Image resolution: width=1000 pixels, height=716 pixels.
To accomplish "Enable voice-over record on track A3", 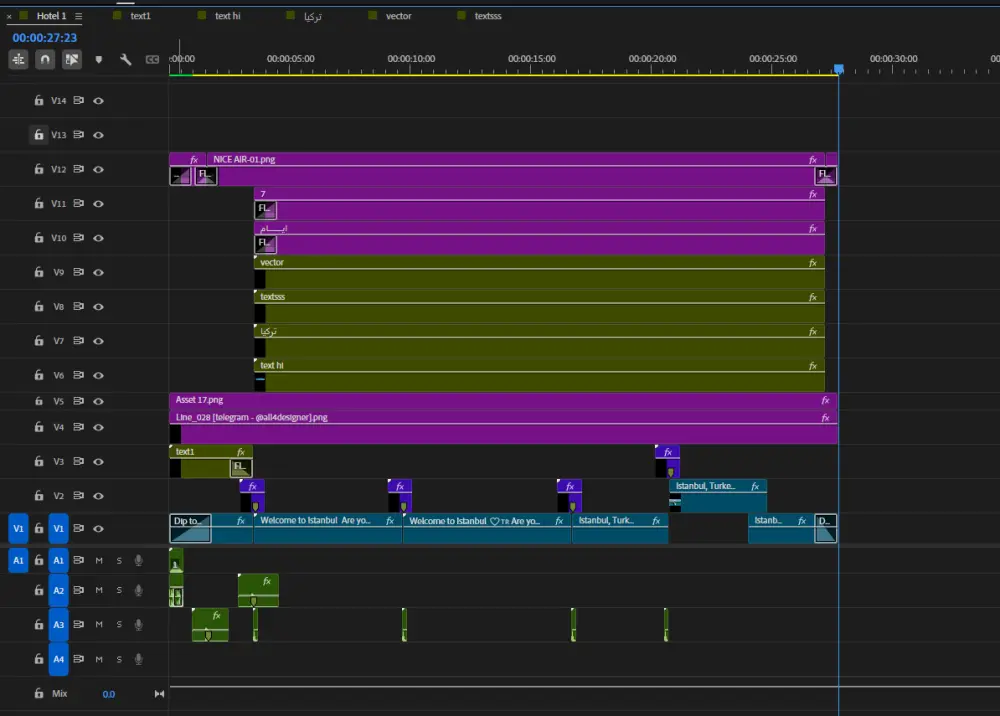I will (138, 624).
